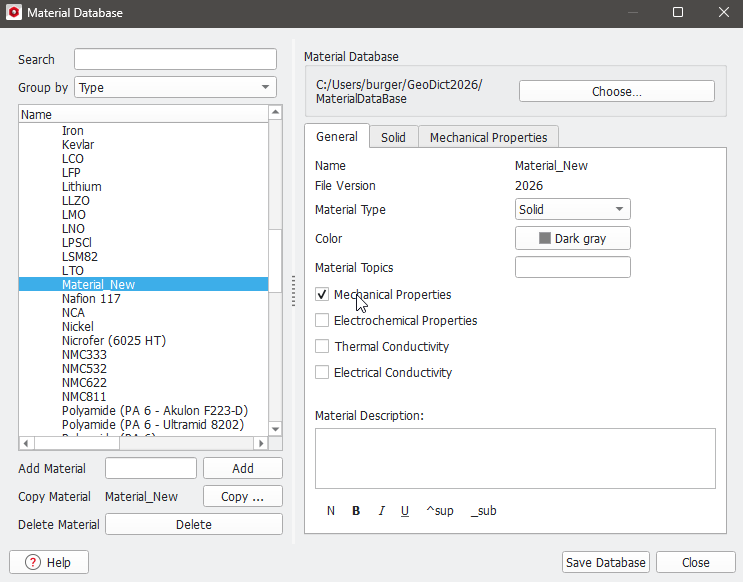
Task: Switch to the Solid tab
Action: 393,137
